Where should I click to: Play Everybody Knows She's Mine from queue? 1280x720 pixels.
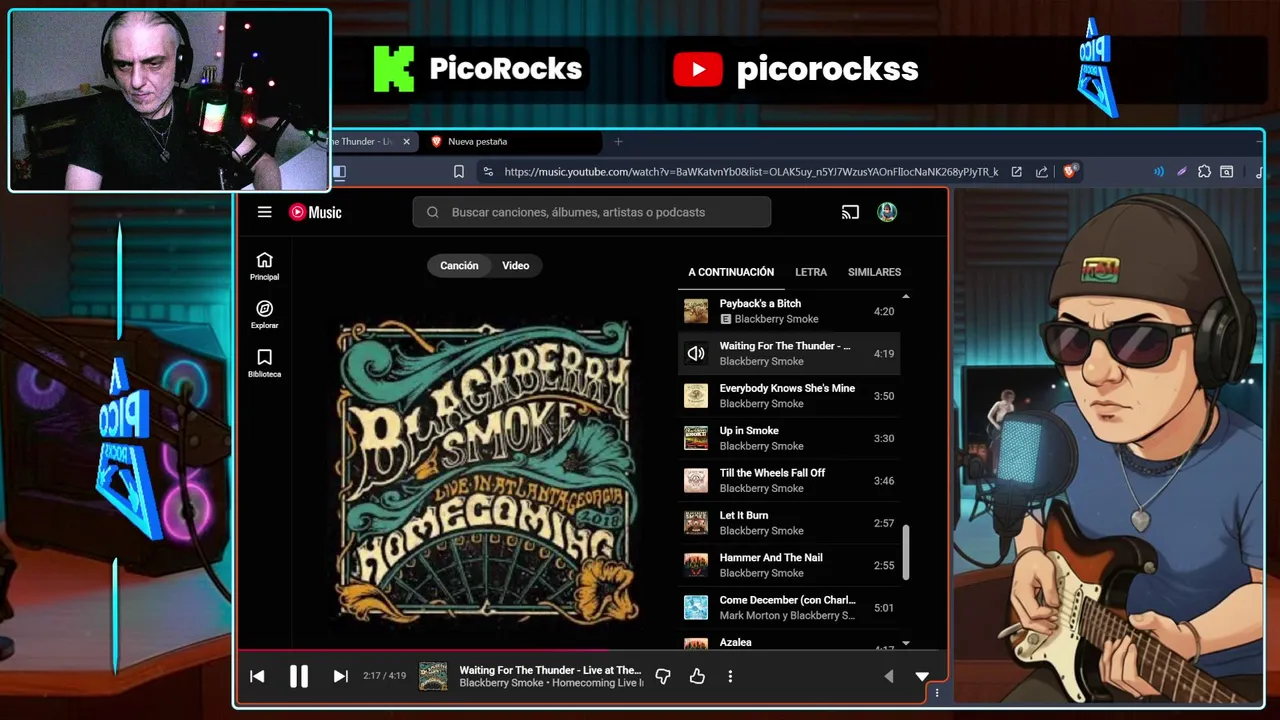click(x=789, y=396)
